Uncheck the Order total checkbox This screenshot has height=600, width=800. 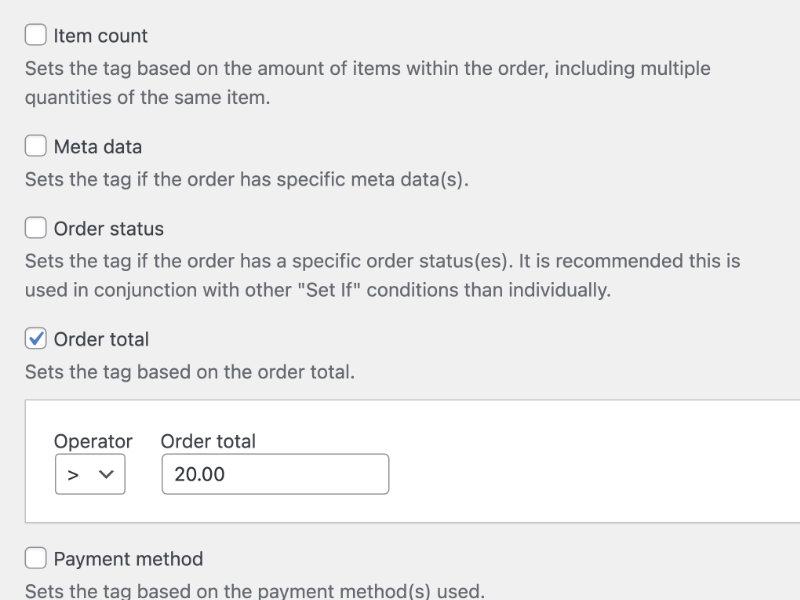[x=36, y=339]
